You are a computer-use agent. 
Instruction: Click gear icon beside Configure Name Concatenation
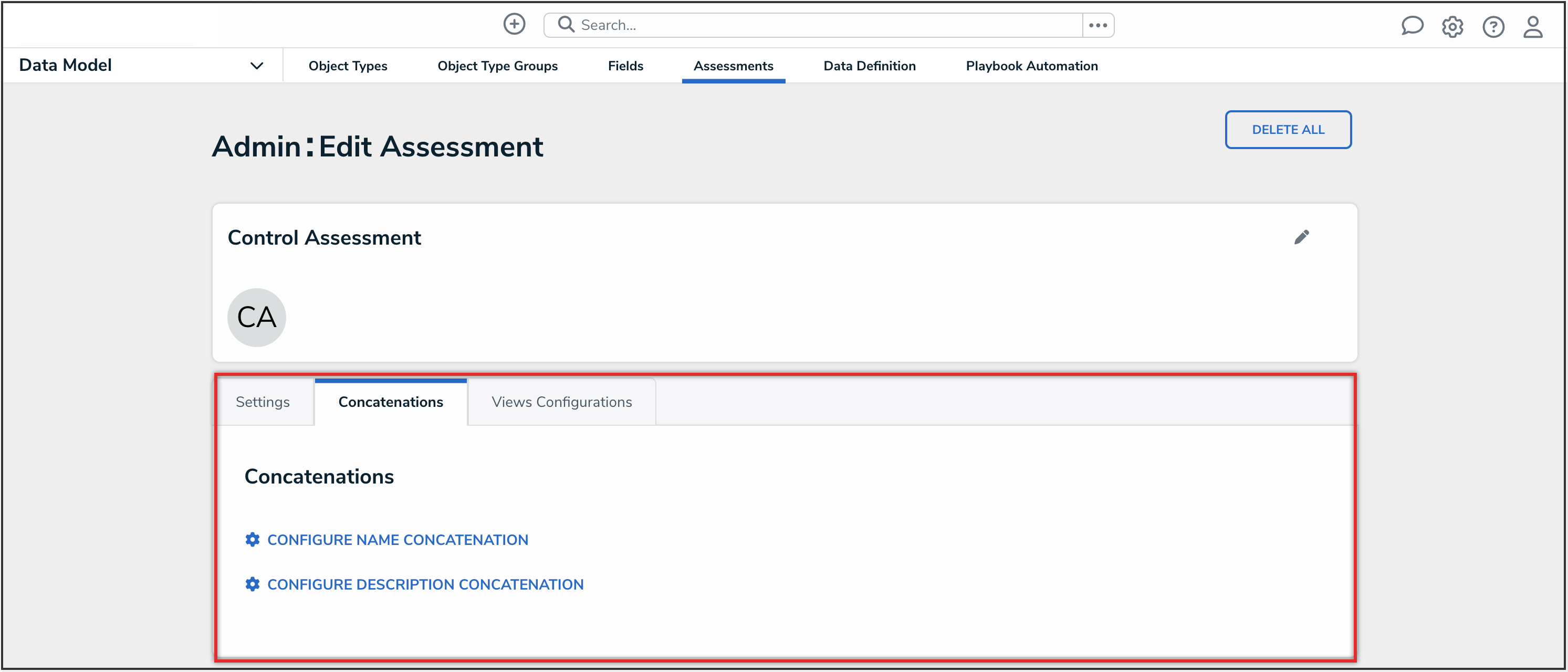(x=252, y=539)
